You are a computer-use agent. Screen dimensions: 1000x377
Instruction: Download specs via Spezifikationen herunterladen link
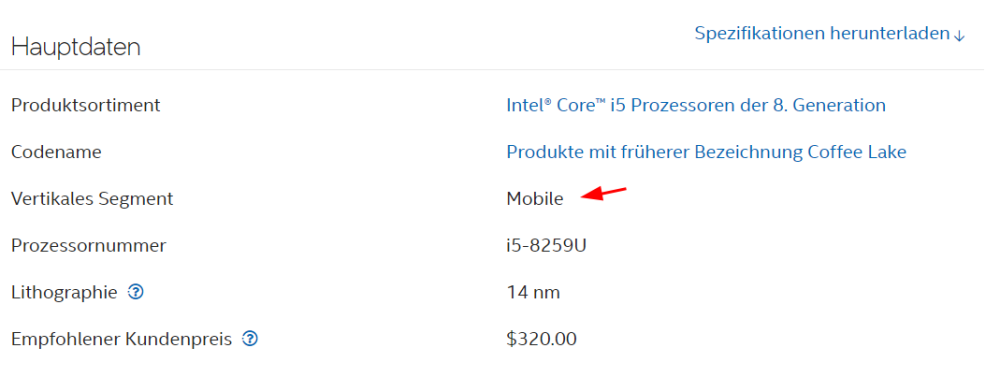point(830,34)
